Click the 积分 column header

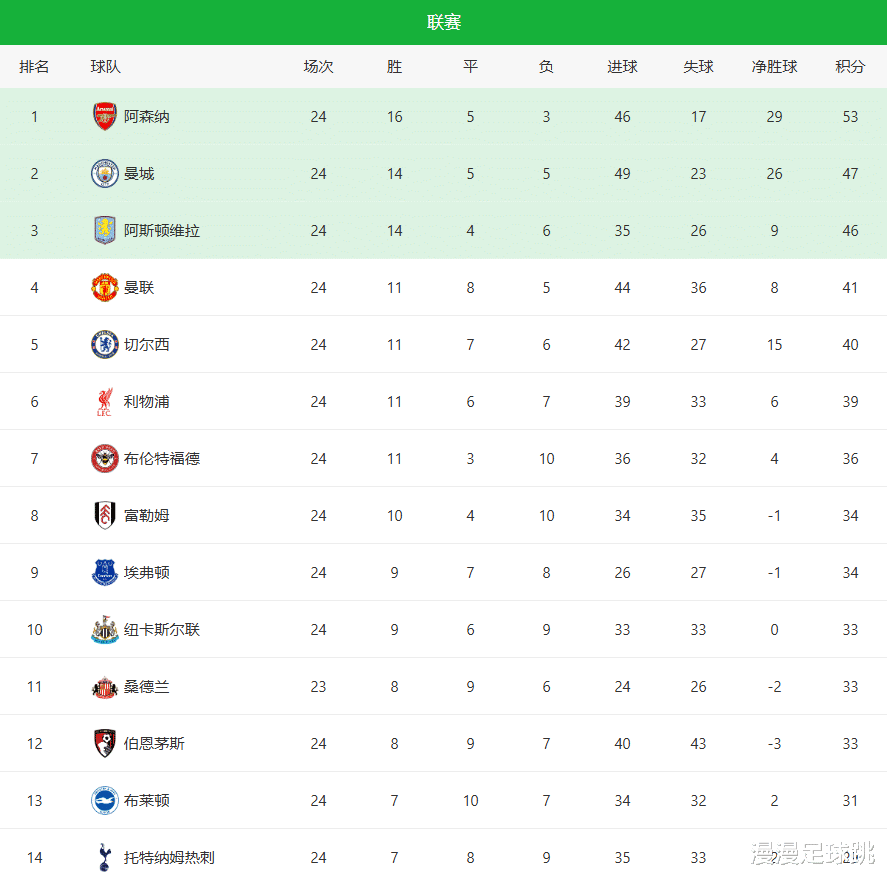pos(850,67)
